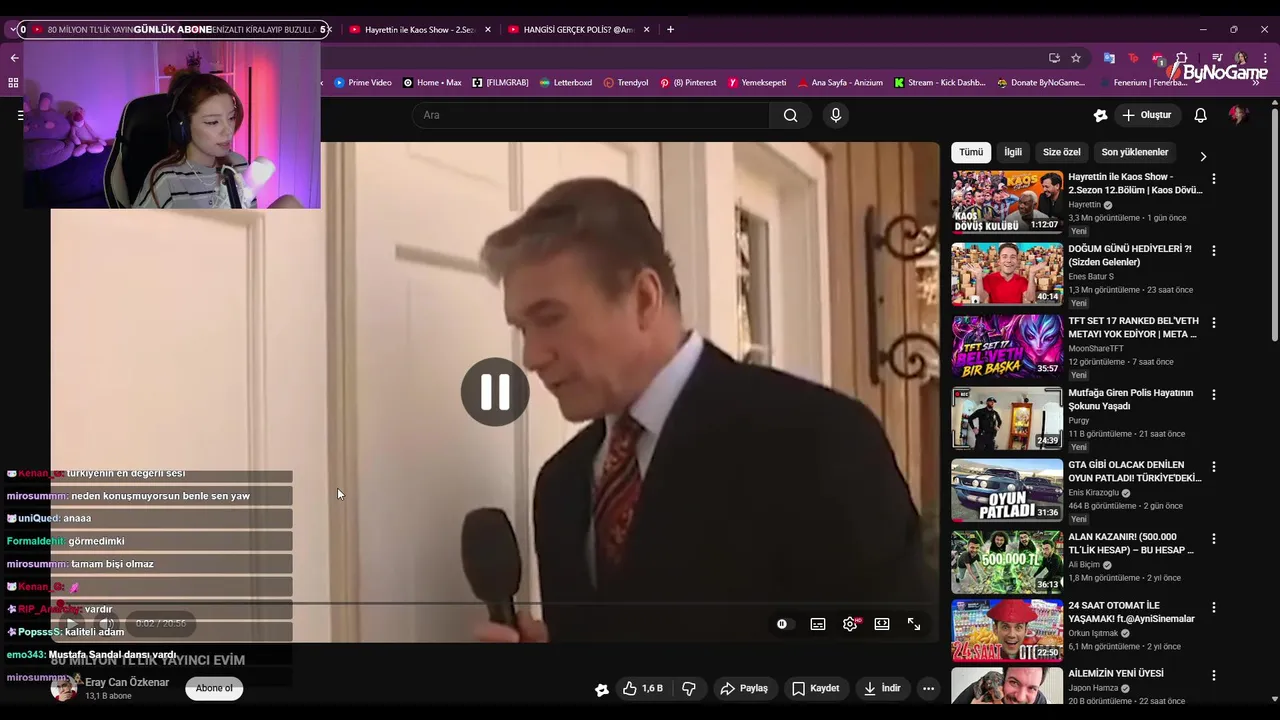Select the Size özel filter chip
The height and width of the screenshot is (720, 1280).
[1062, 152]
